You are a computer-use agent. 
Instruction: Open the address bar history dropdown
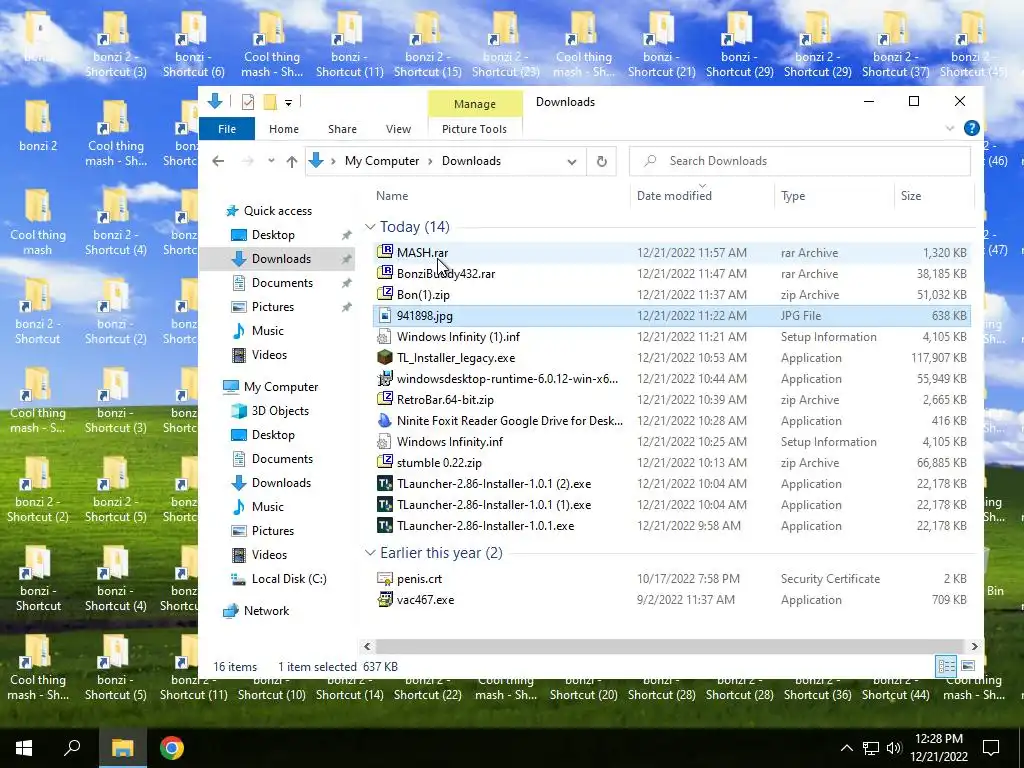(572, 161)
